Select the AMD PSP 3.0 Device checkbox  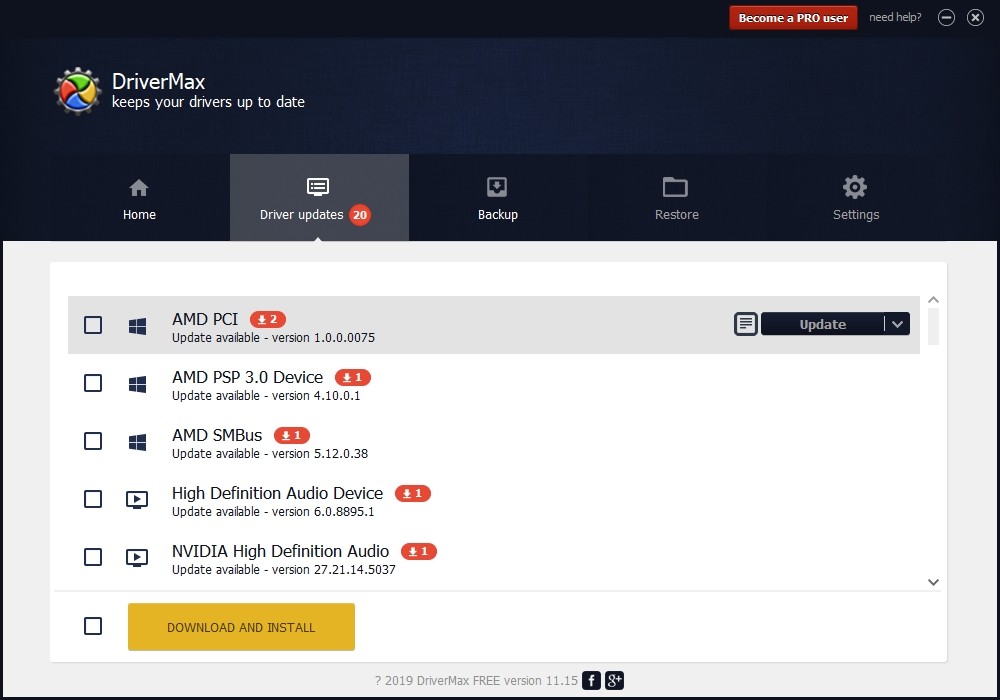coord(93,383)
